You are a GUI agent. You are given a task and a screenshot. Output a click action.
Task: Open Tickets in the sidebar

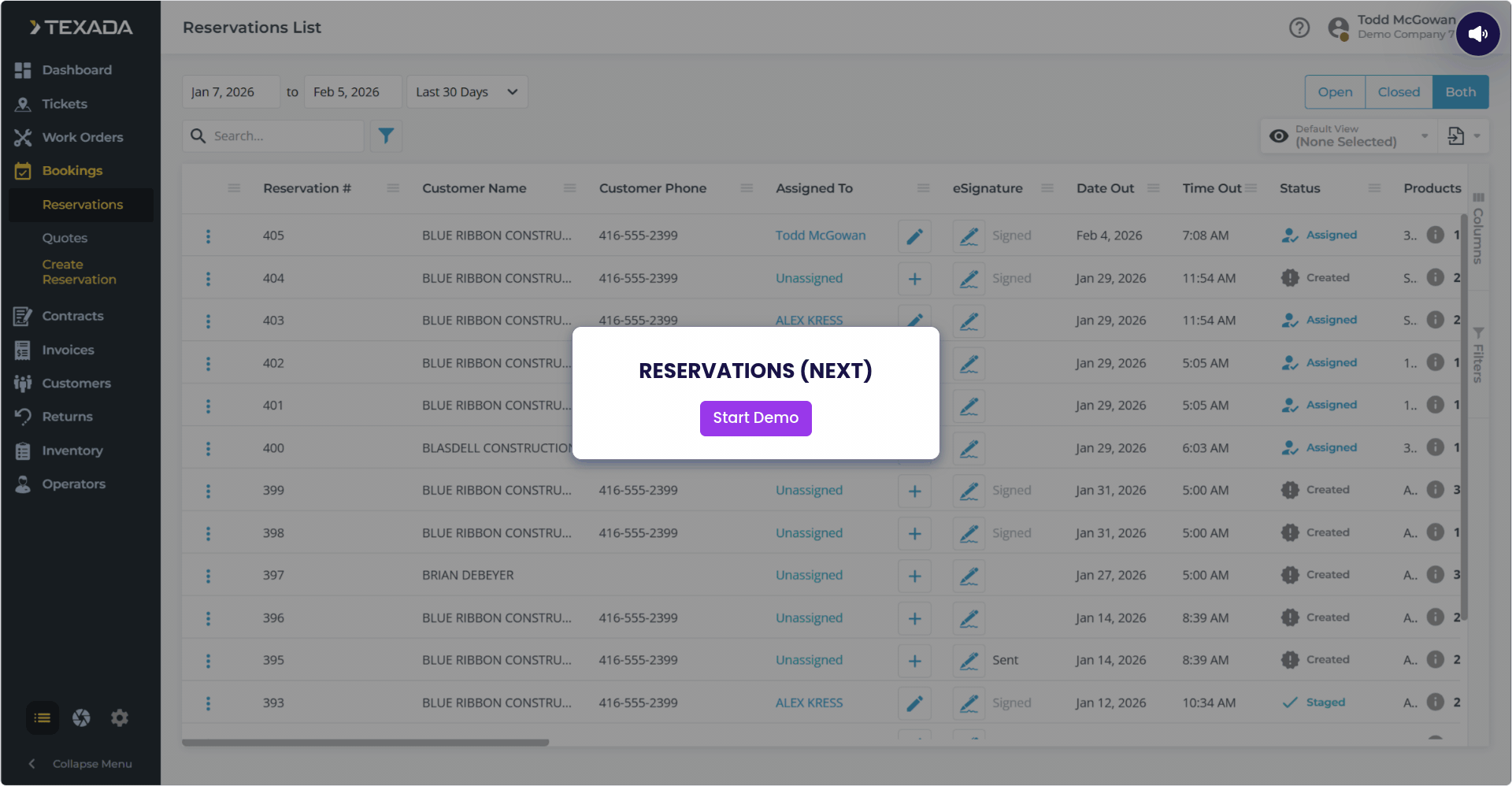point(65,104)
